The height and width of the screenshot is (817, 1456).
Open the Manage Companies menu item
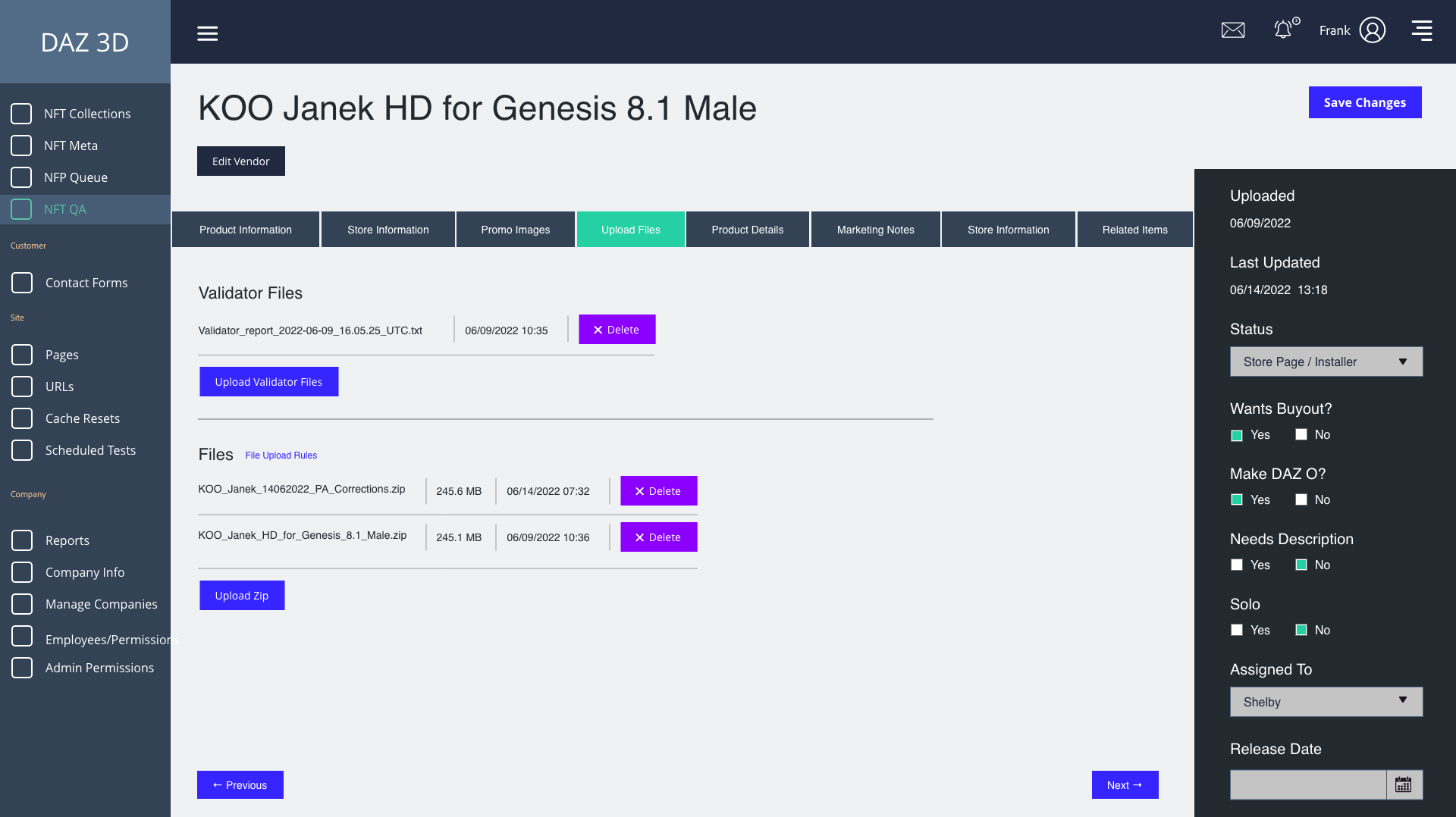pos(102,604)
